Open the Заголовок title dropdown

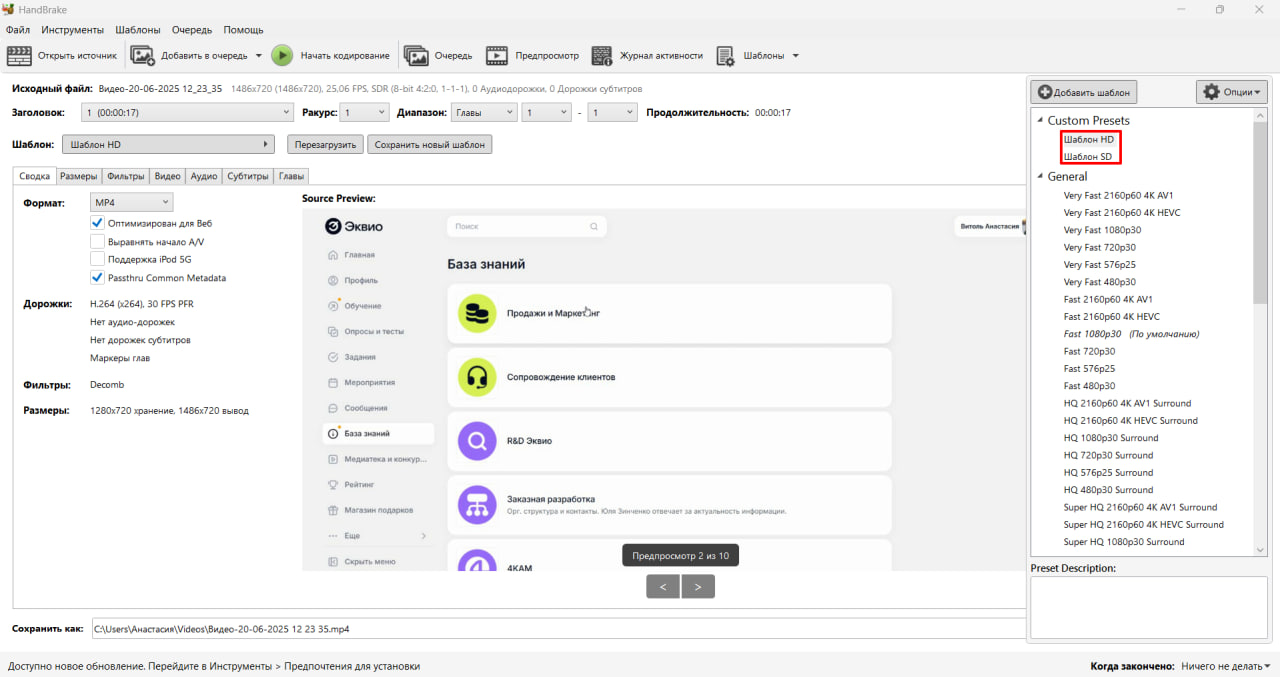tap(187, 113)
